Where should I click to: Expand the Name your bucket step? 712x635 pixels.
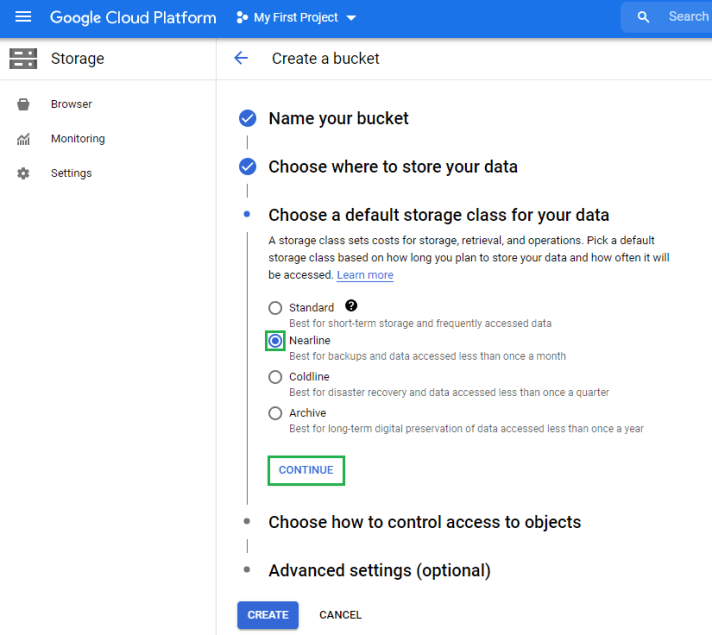pyautogui.click(x=338, y=118)
